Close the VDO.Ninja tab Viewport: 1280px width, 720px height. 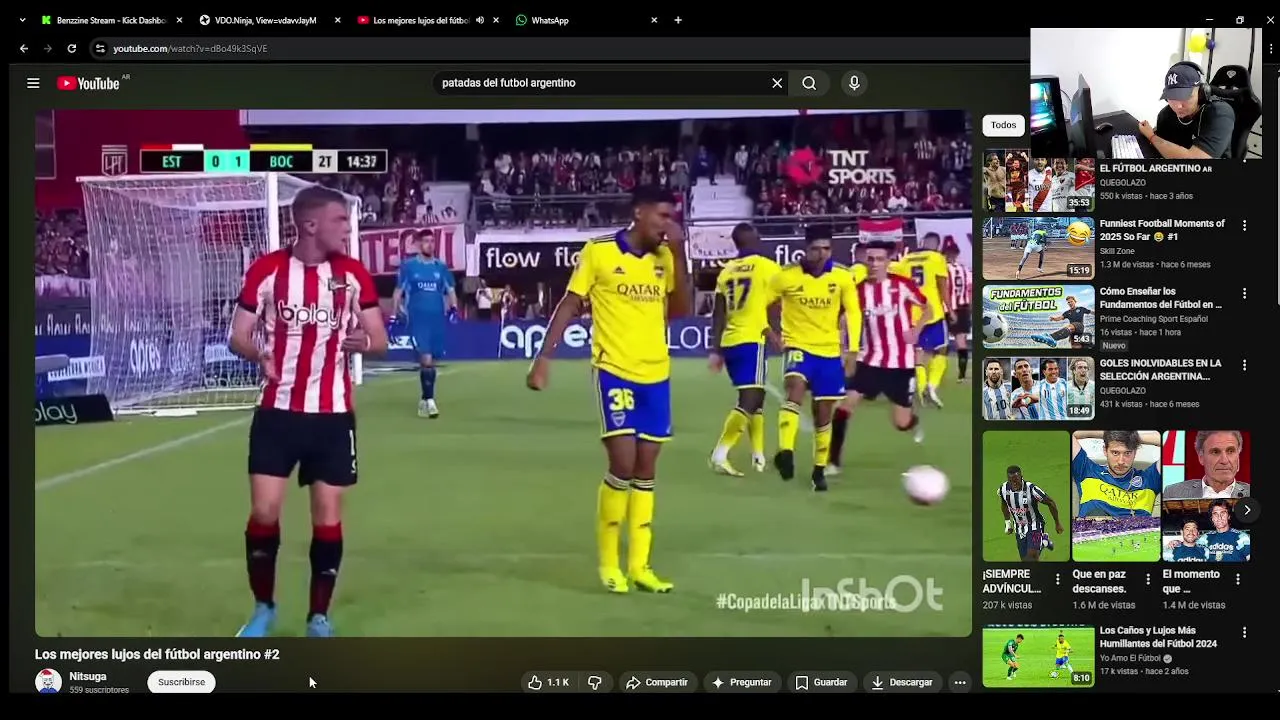pyautogui.click(x=337, y=20)
